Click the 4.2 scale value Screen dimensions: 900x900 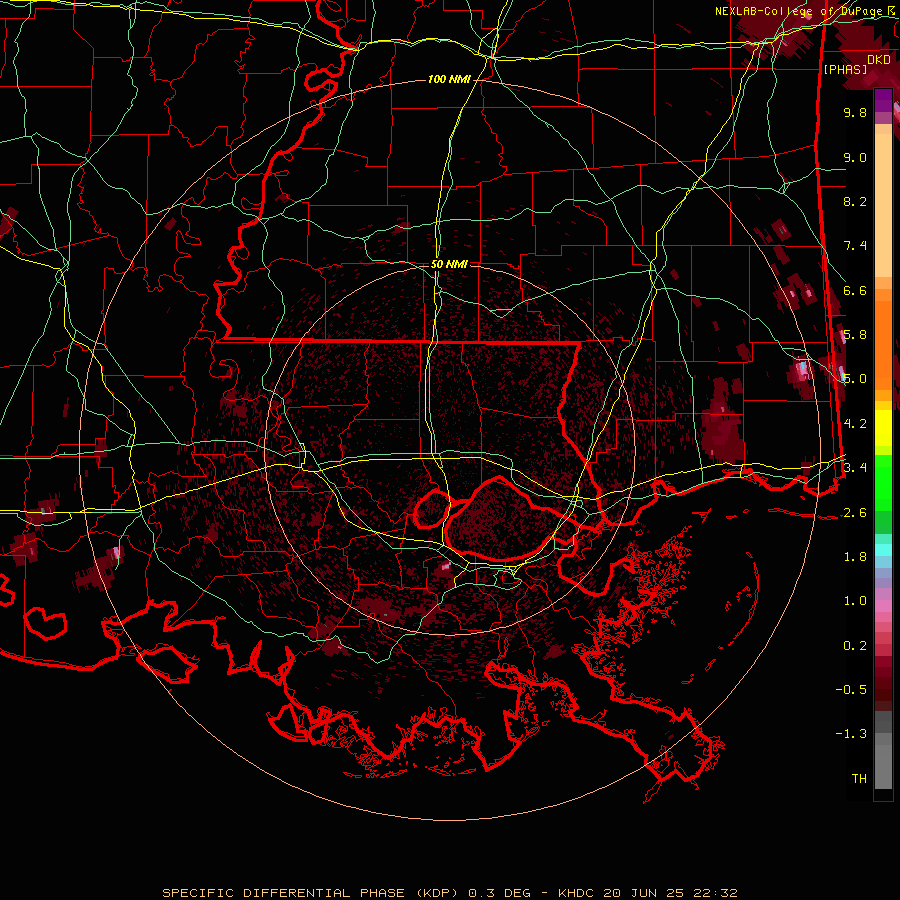pos(855,424)
